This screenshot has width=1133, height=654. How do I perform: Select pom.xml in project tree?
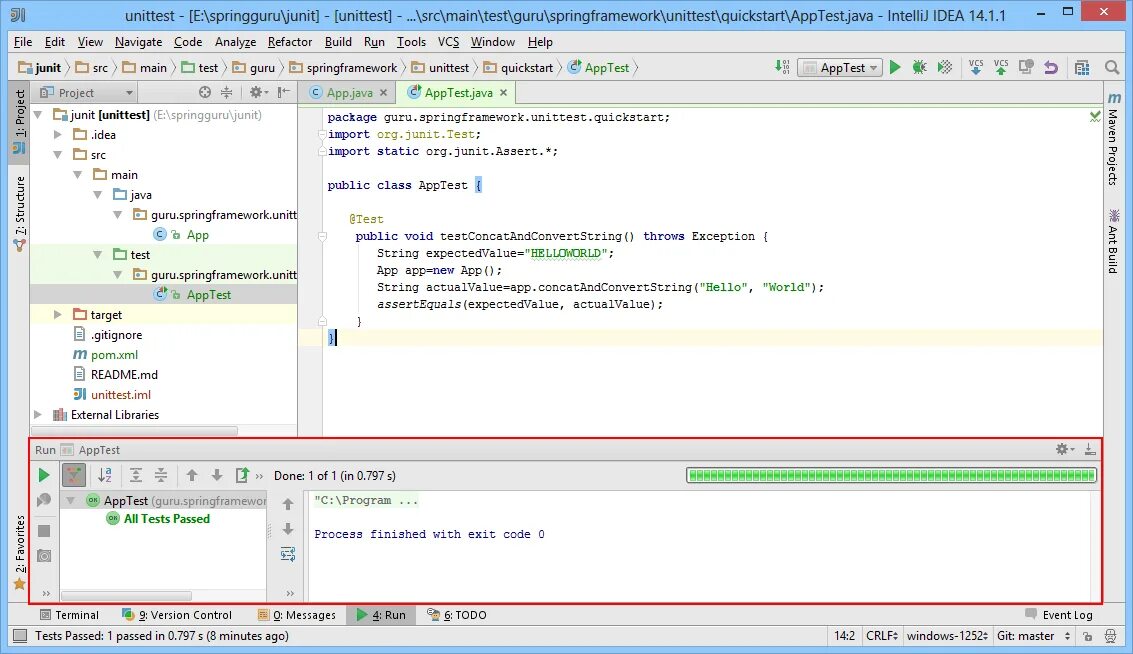tap(113, 355)
